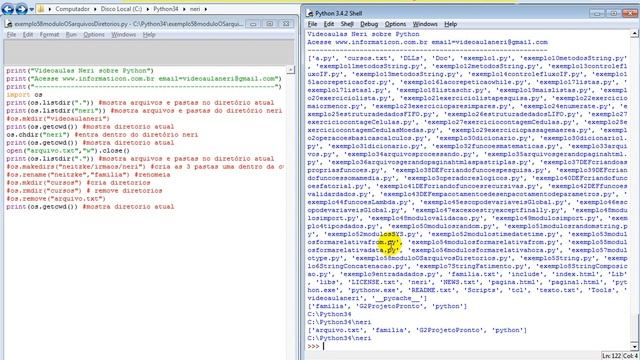Open Edit menu in the editor window

click(x=28, y=35)
